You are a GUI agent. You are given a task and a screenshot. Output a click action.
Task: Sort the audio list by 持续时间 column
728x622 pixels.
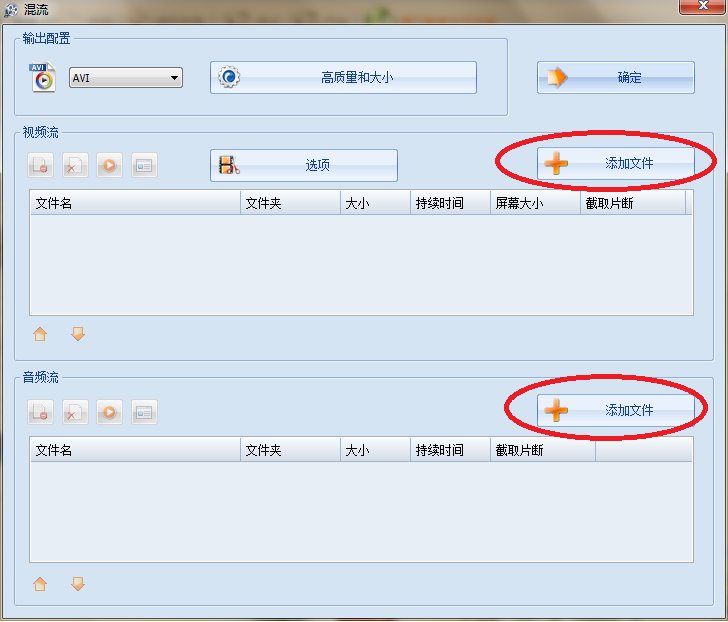pos(450,450)
